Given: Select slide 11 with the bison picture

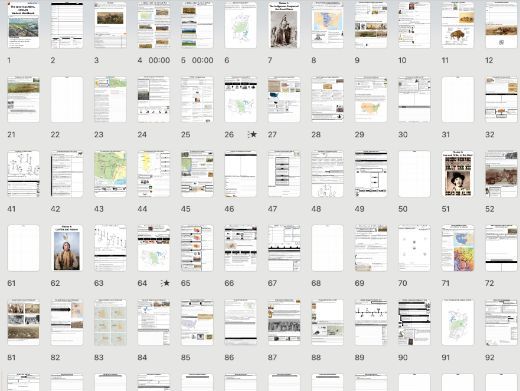Looking at the screenshot, I should pyautogui.click(x=458, y=26).
